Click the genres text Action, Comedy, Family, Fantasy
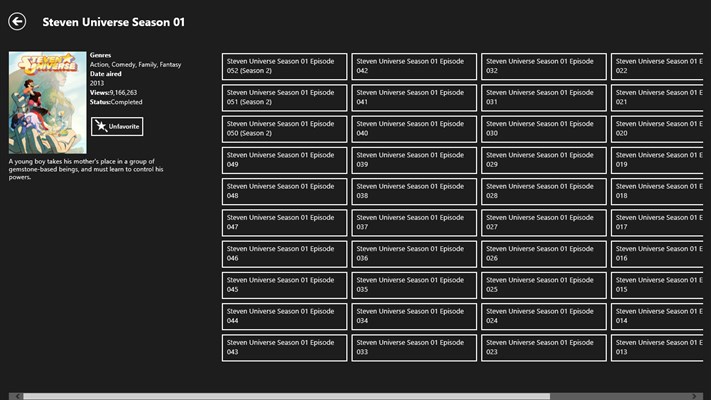The image size is (711, 400). [135, 64]
